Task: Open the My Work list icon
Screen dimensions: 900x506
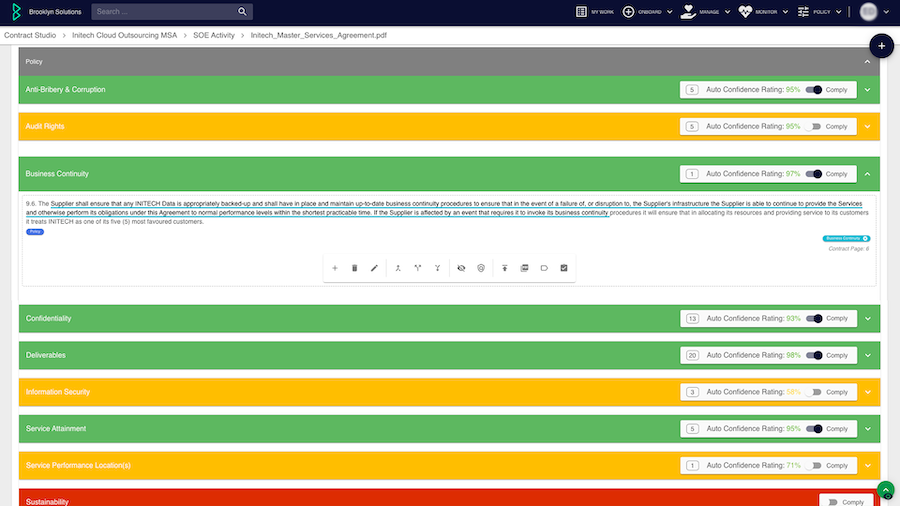Action: 581,11
